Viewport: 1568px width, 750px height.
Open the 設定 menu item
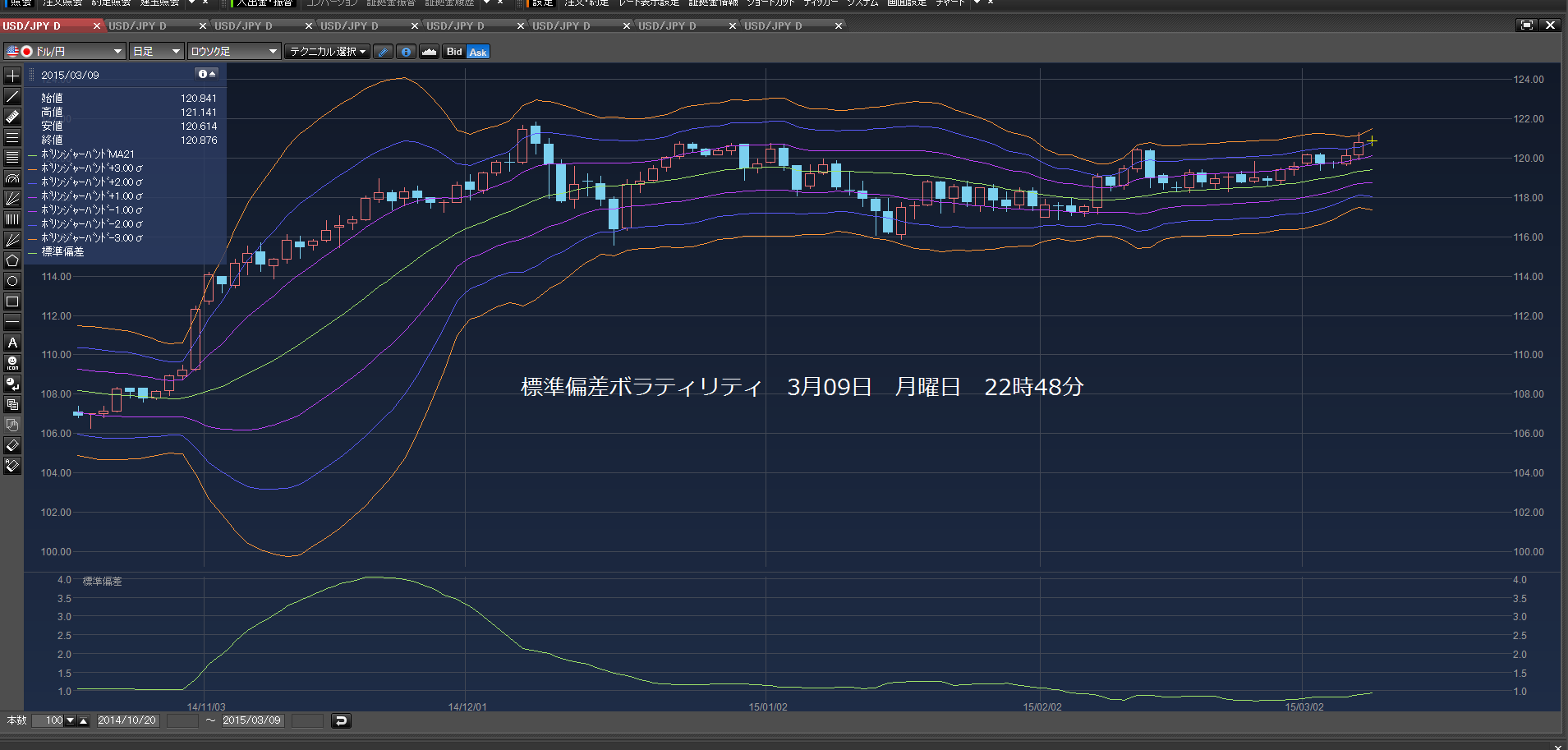click(x=543, y=2)
